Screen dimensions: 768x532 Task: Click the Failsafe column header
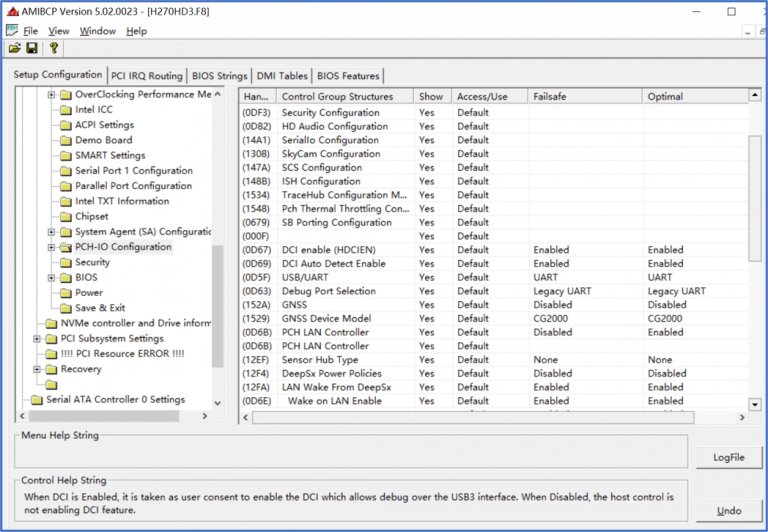(584, 97)
